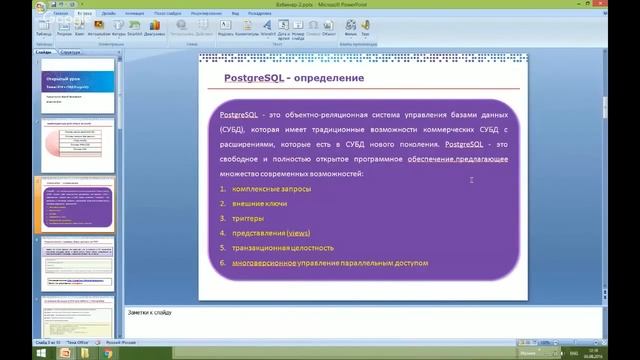Switch to the Главная ribbon tab

[60, 13]
